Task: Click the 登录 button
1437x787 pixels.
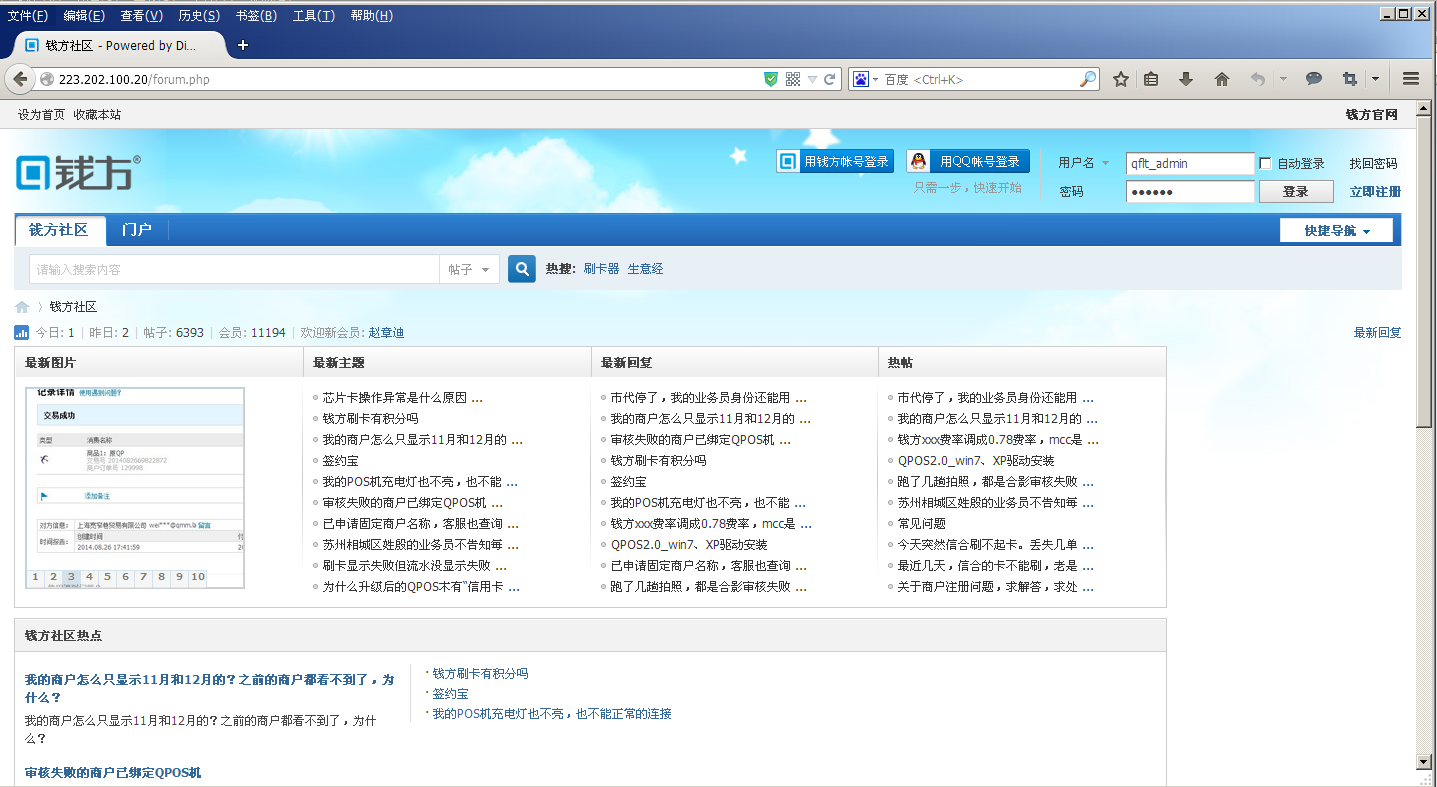Action: [x=1296, y=191]
